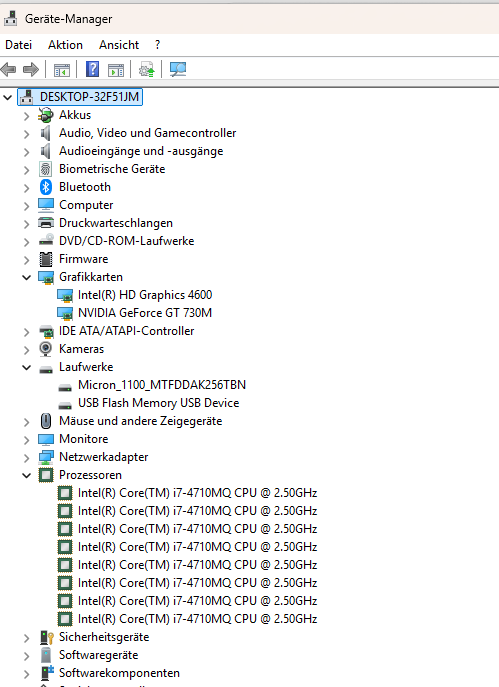Collapse the DESKTOP-32F51JM root node
This screenshot has width=499, height=687.
click(7, 97)
